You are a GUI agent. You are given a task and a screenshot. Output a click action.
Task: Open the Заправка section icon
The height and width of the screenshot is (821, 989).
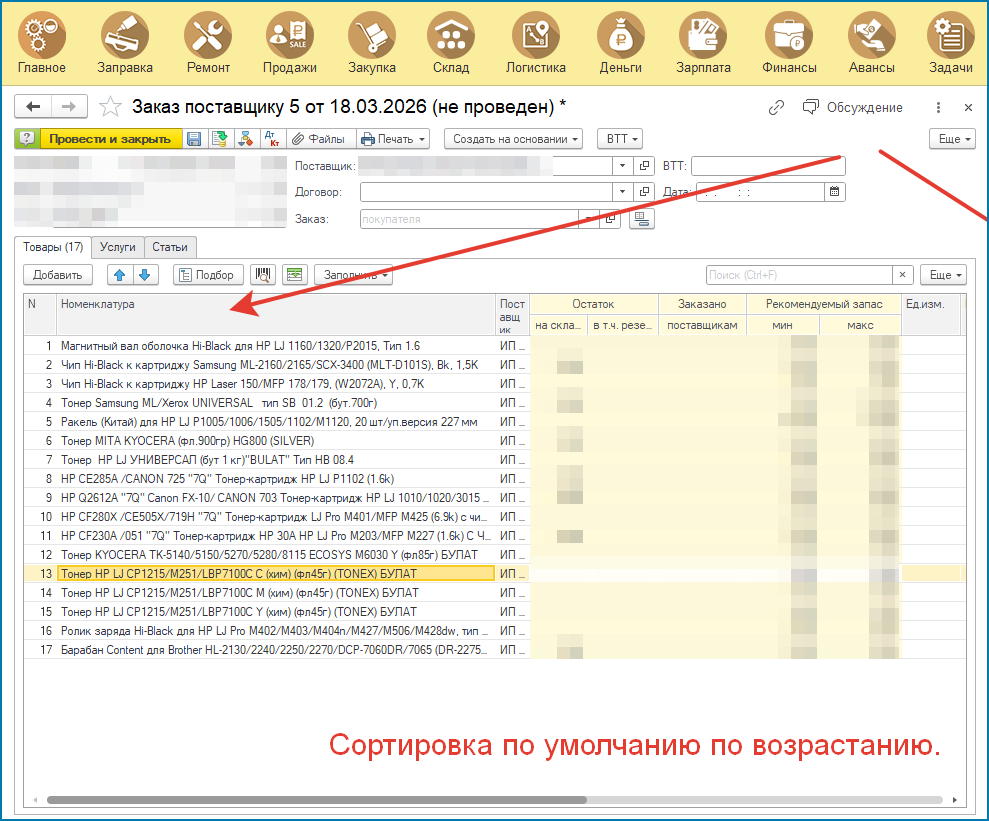(125, 35)
